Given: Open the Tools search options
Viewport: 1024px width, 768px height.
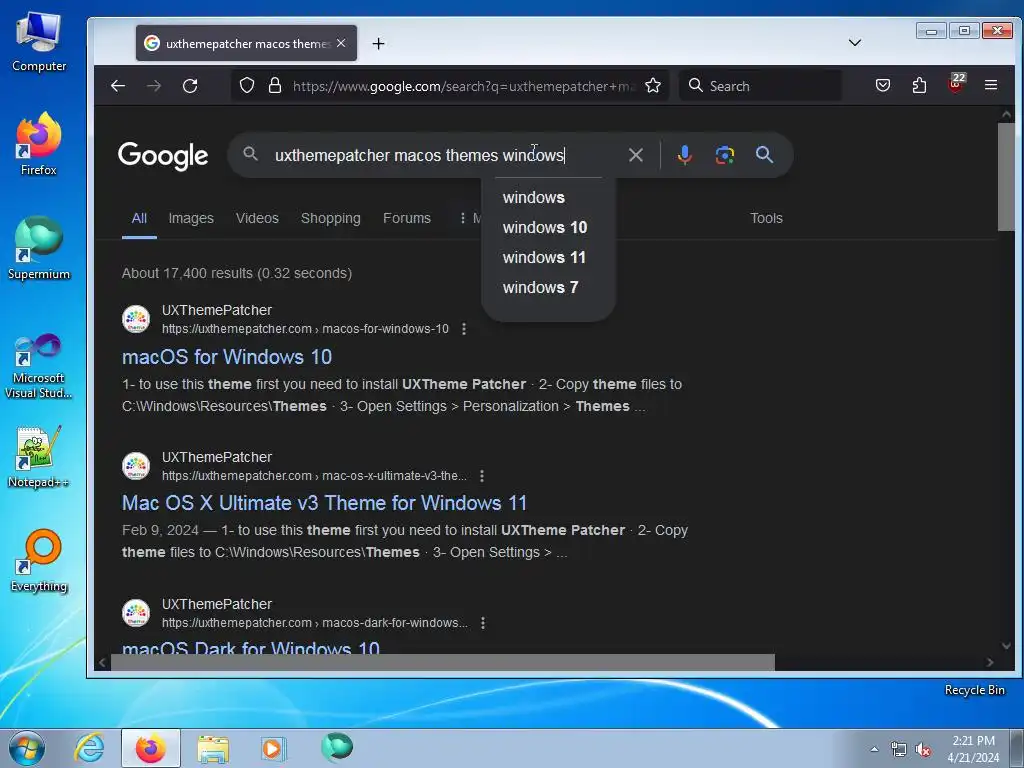Looking at the screenshot, I should (766, 218).
